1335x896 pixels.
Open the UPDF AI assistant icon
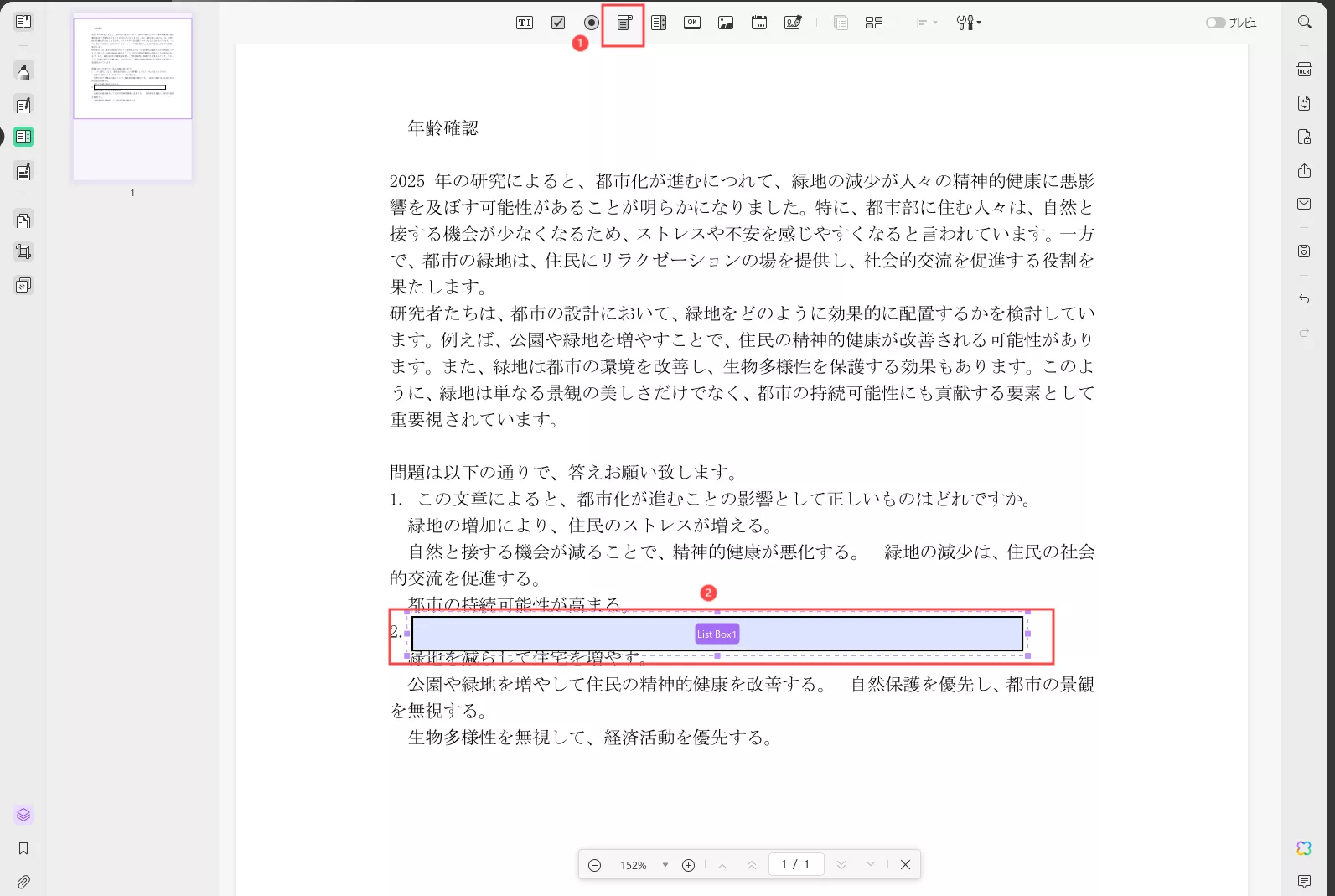point(1304,848)
